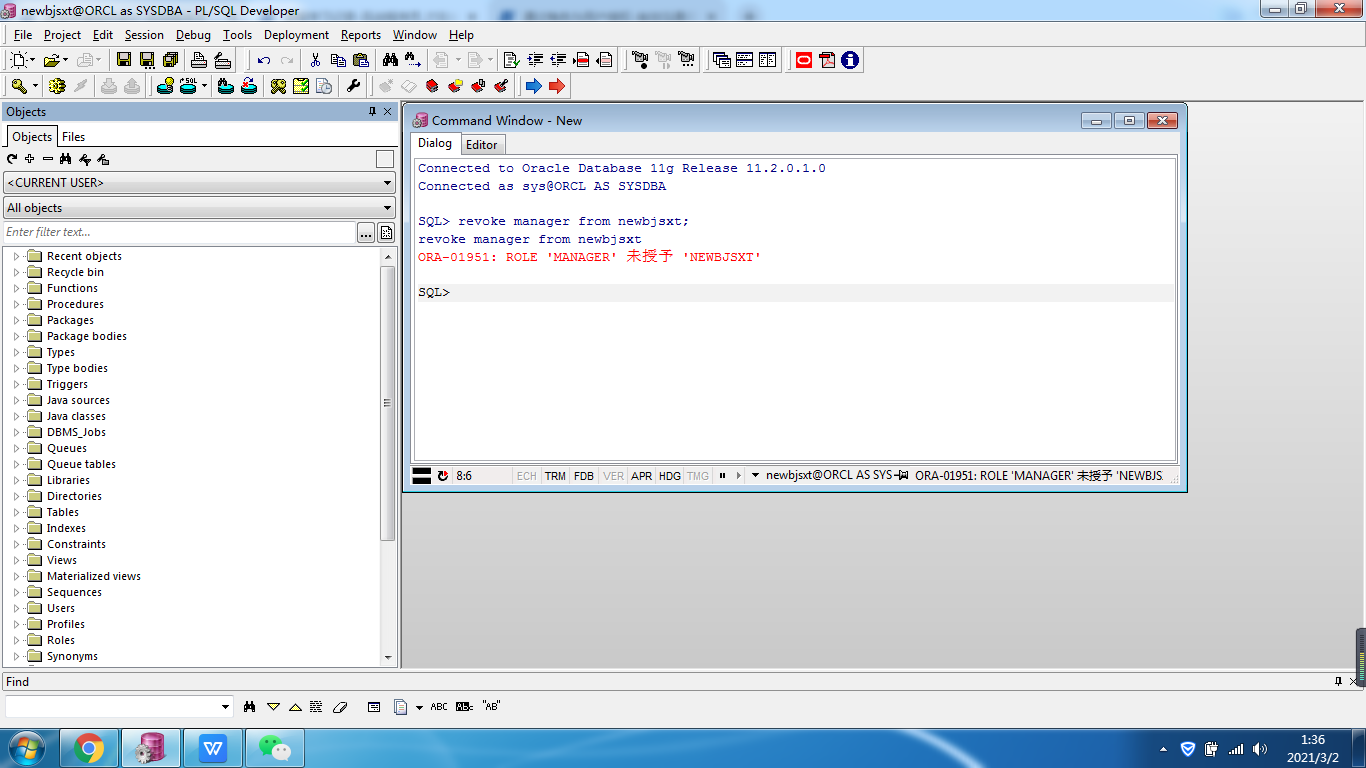Click the Indent selection toolbar icon
Viewport: 1366px width, 768px height.
(535, 60)
